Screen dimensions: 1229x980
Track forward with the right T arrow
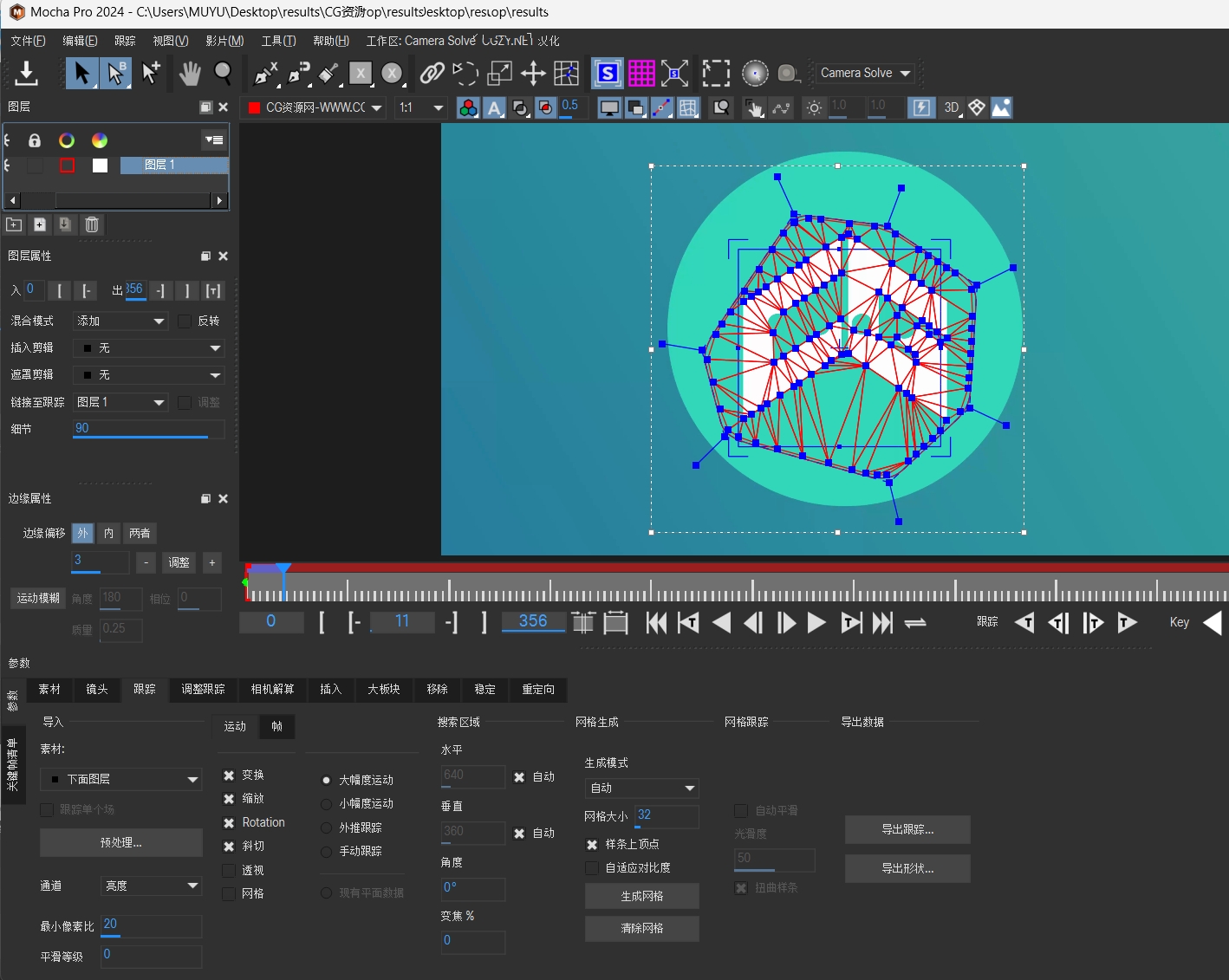coord(1127,622)
